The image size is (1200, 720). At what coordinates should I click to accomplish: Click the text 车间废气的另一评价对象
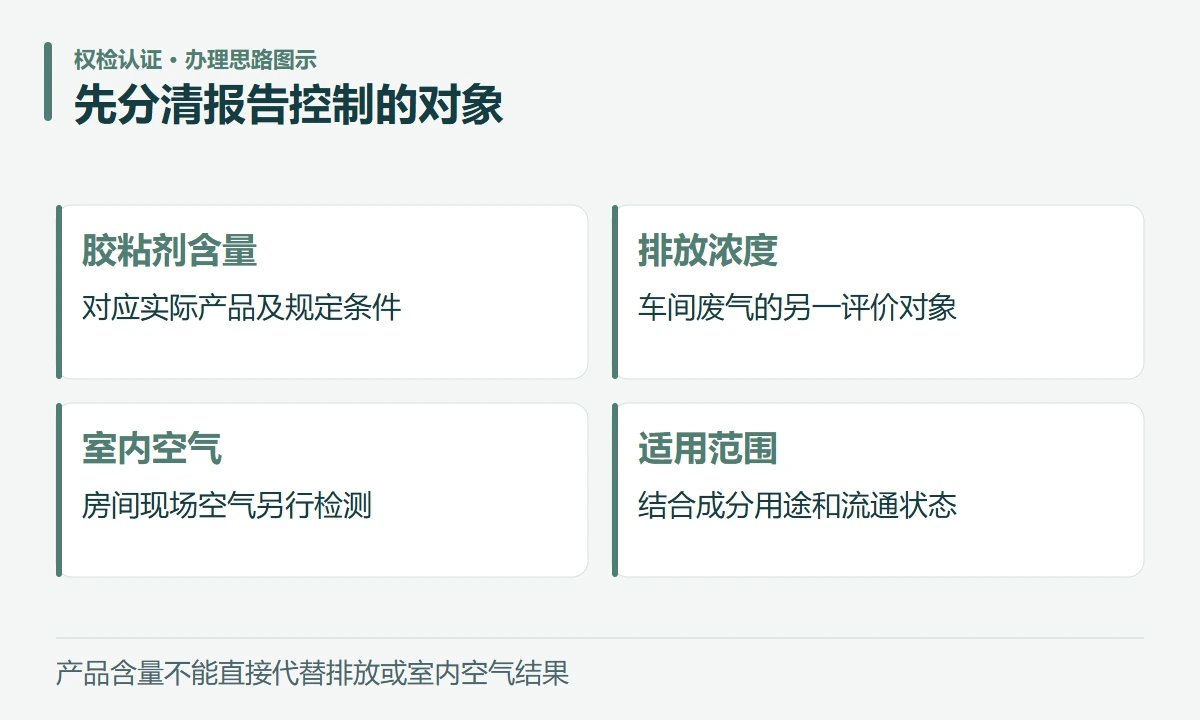pos(797,307)
